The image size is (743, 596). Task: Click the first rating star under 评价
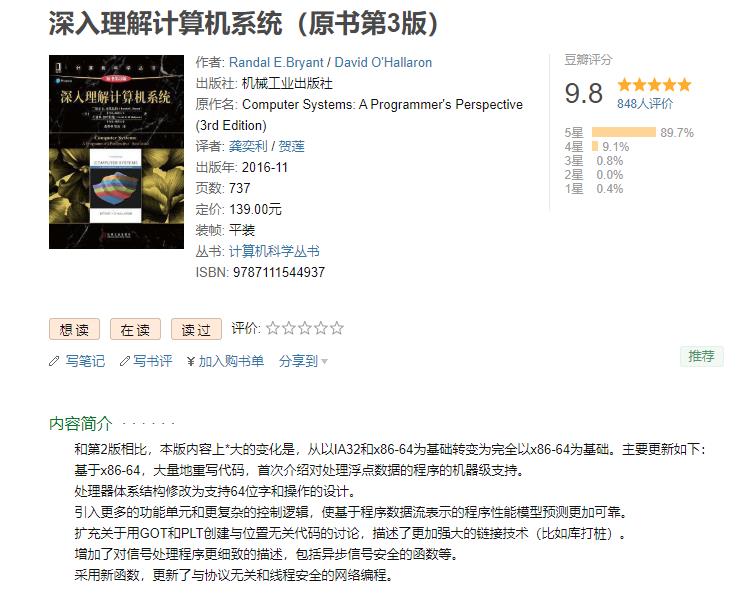pyautogui.click(x=272, y=328)
